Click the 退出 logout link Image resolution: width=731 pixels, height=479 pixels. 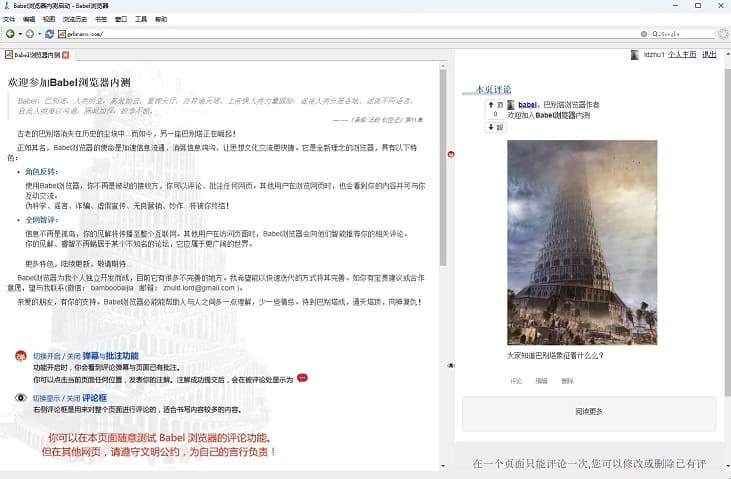click(709, 55)
